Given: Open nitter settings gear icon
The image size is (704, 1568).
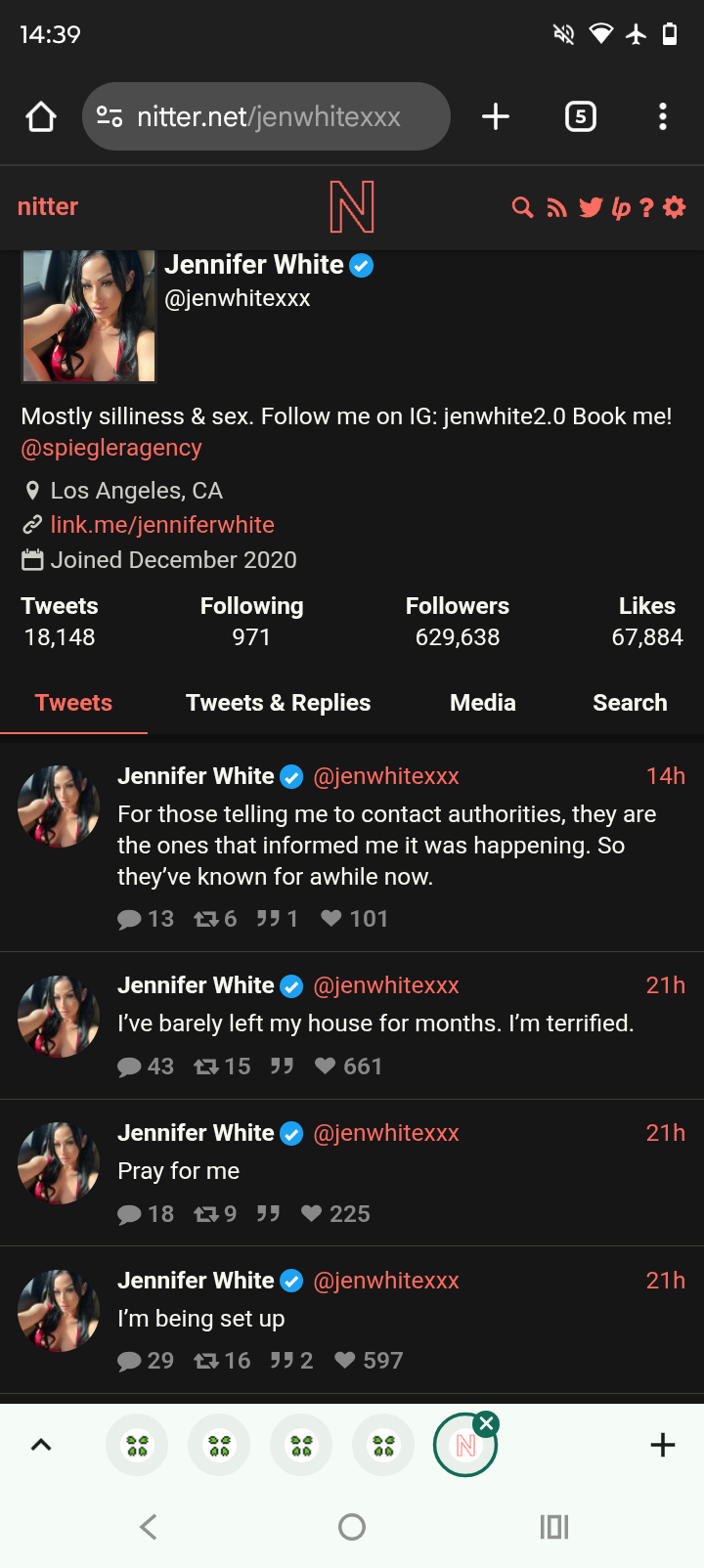Looking at the screenshot, I should point(675,207).
